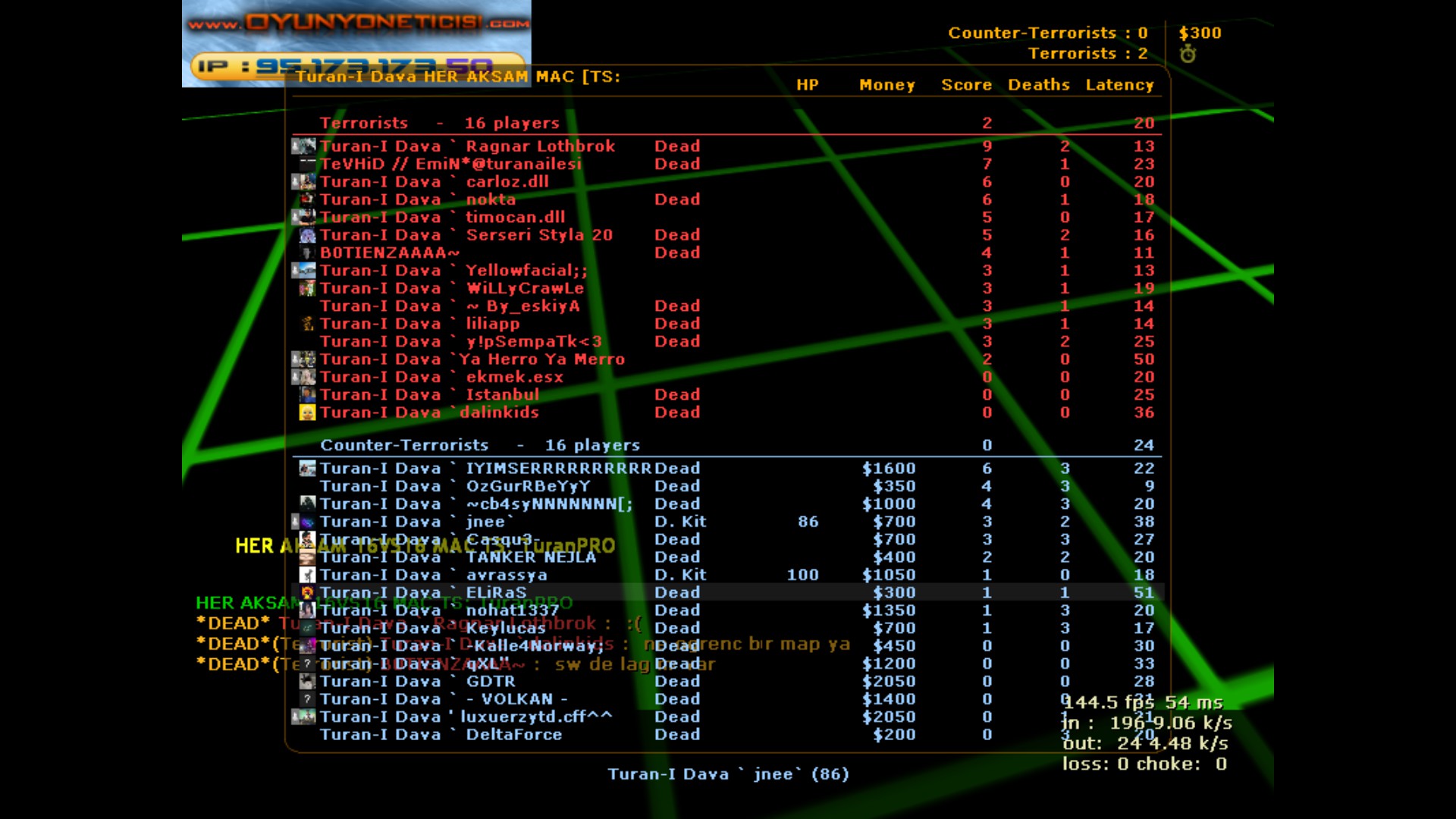Click Counter-Terrorists : 0 round score
The height and width of the screenshot is (819, 1456).
pyautogui.click(x=1048, y=33)
